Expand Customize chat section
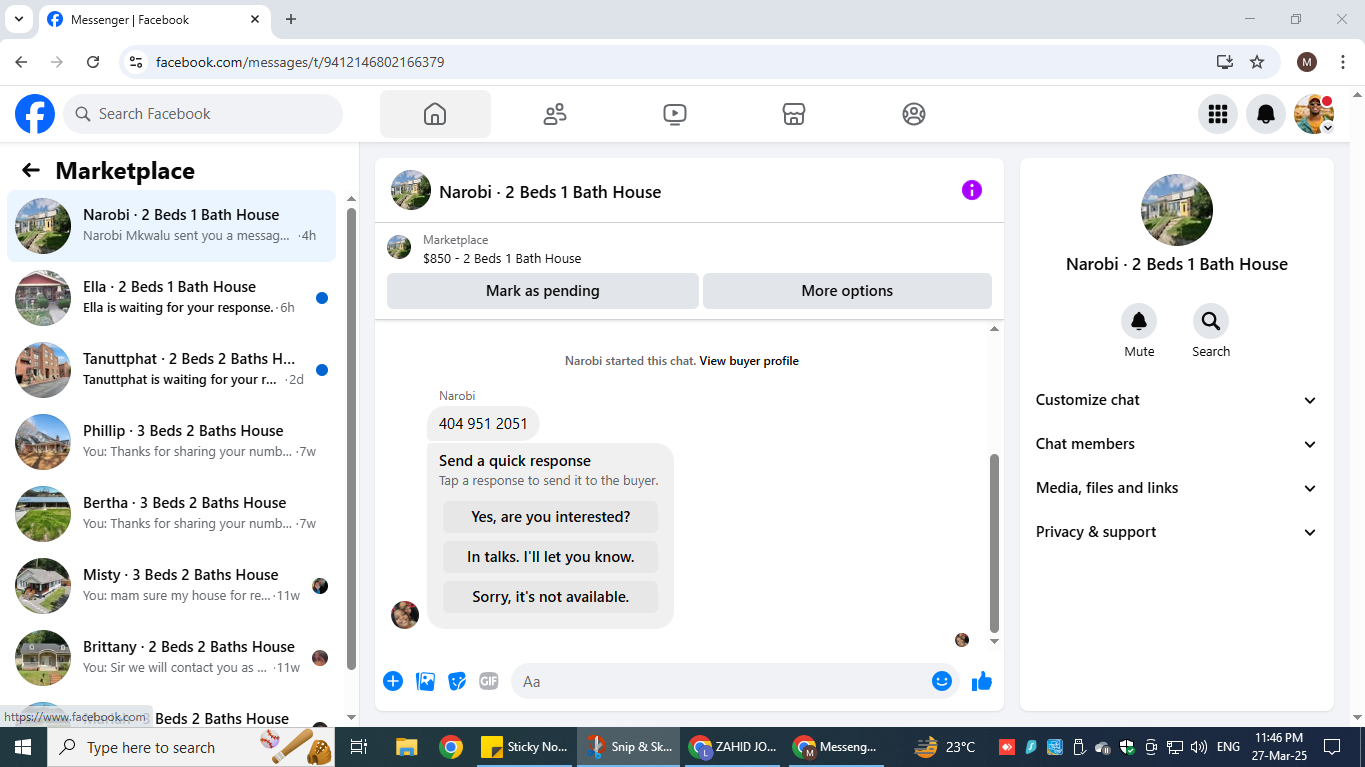This screenshot has width=1365, height=767. coord(1176,400)
